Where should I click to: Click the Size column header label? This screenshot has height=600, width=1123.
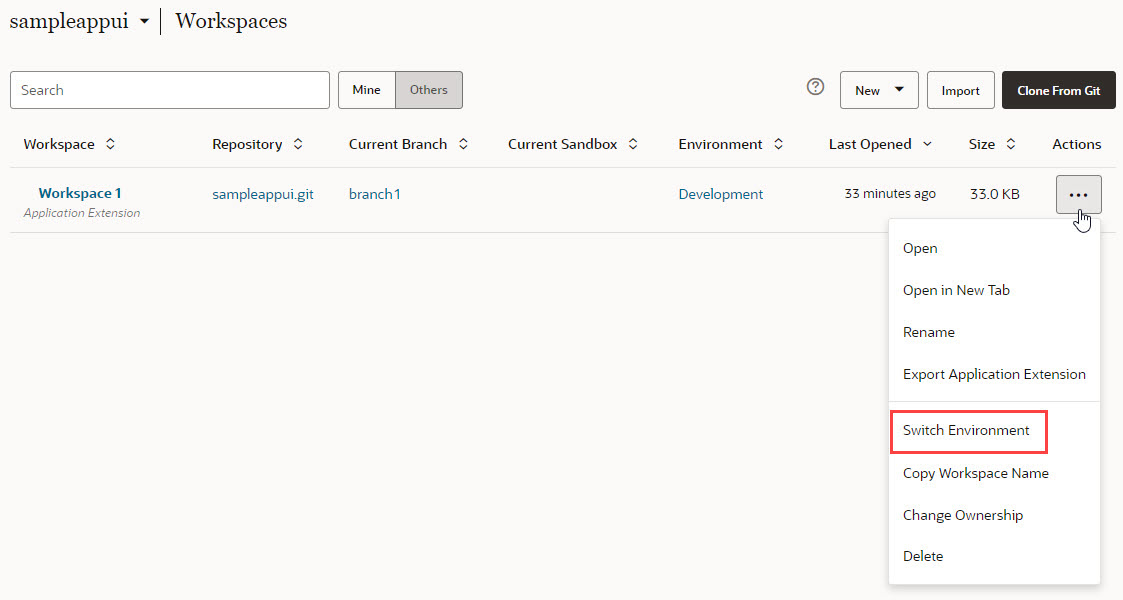pos(982,144)
